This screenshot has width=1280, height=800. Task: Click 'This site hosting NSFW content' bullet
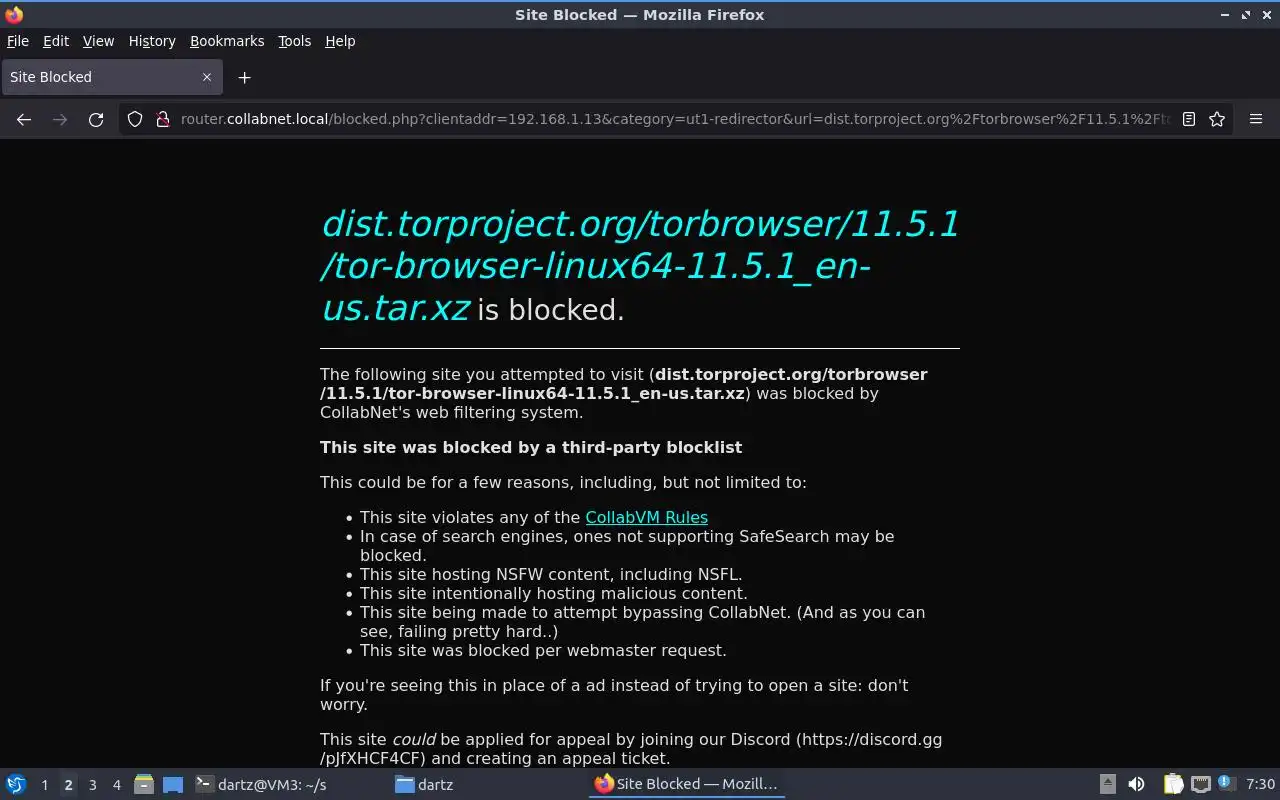point(551,574)
